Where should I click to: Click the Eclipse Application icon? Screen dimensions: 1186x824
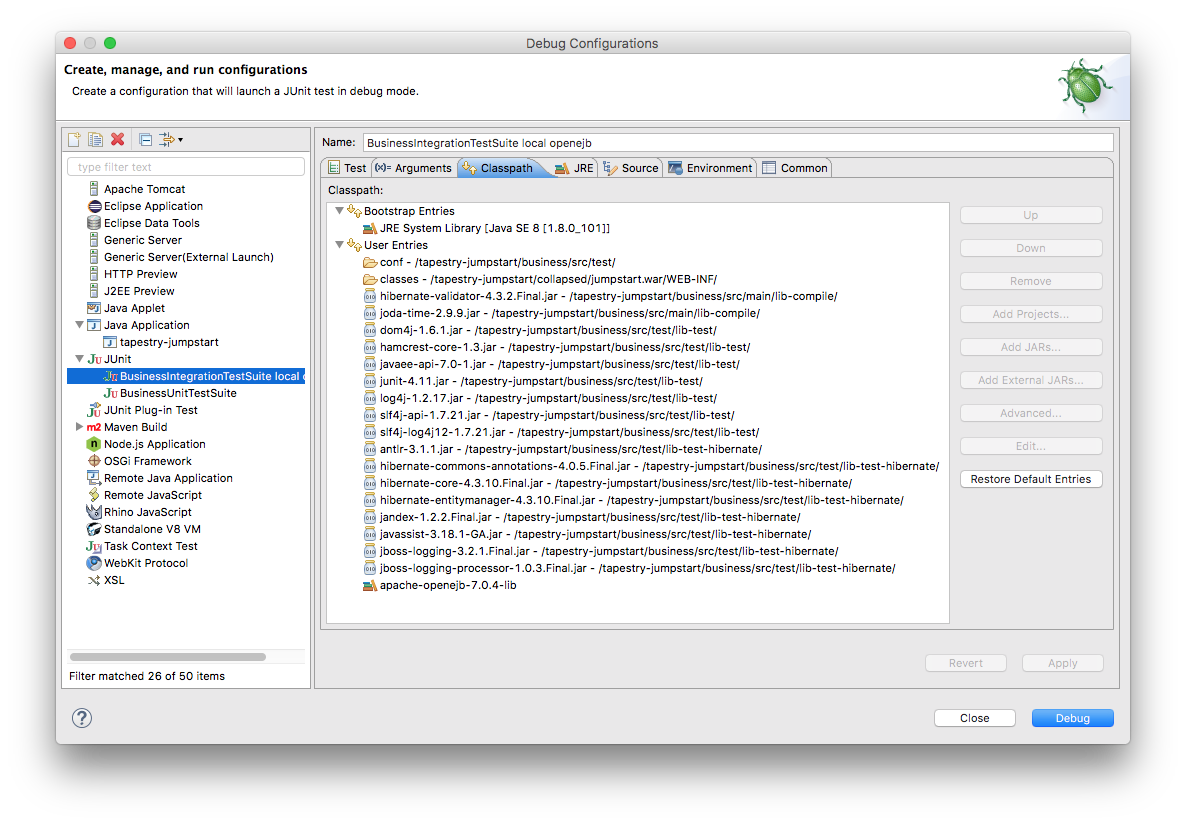click(94, 206)
